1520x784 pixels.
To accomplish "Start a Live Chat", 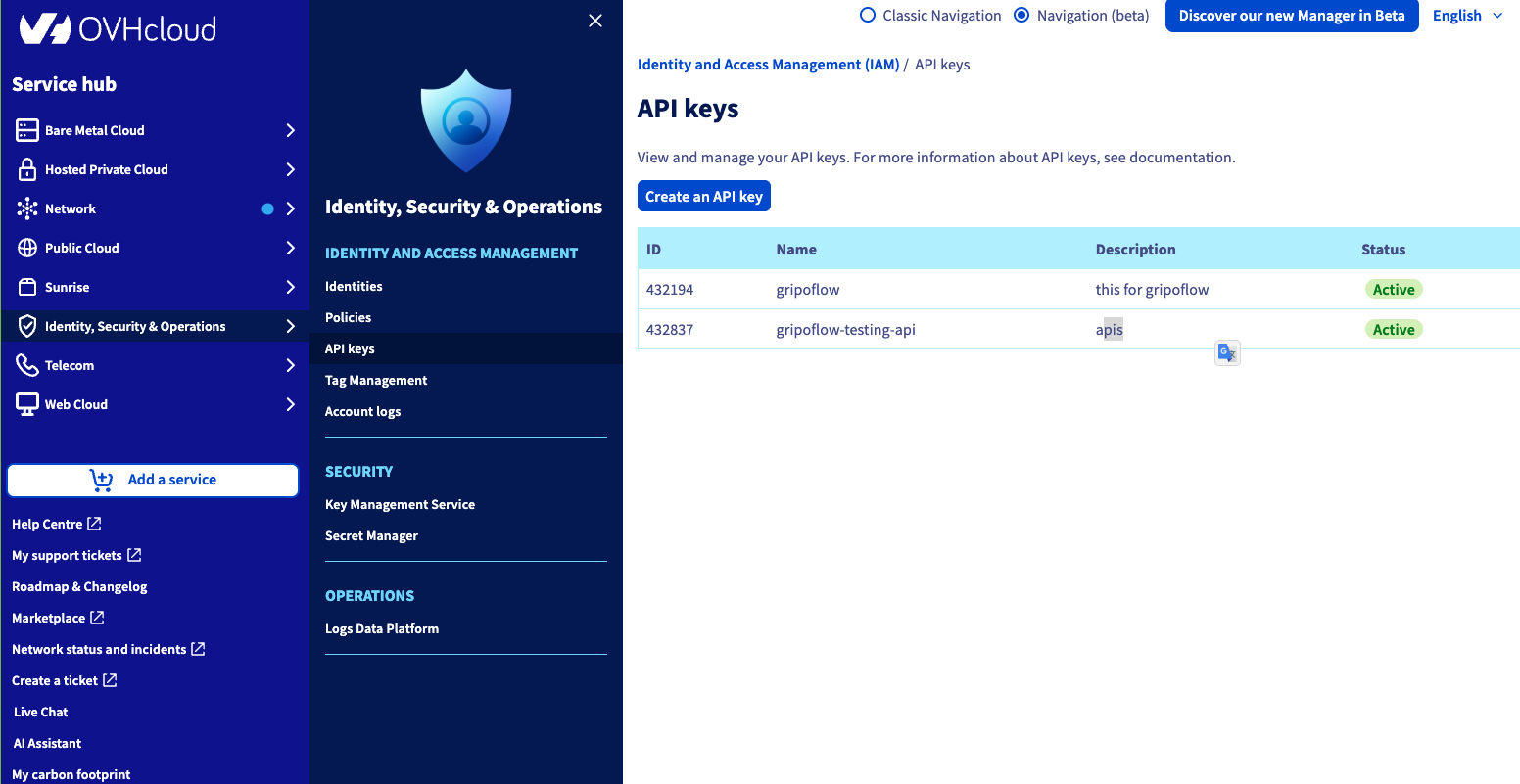I will tap(41, 712).
